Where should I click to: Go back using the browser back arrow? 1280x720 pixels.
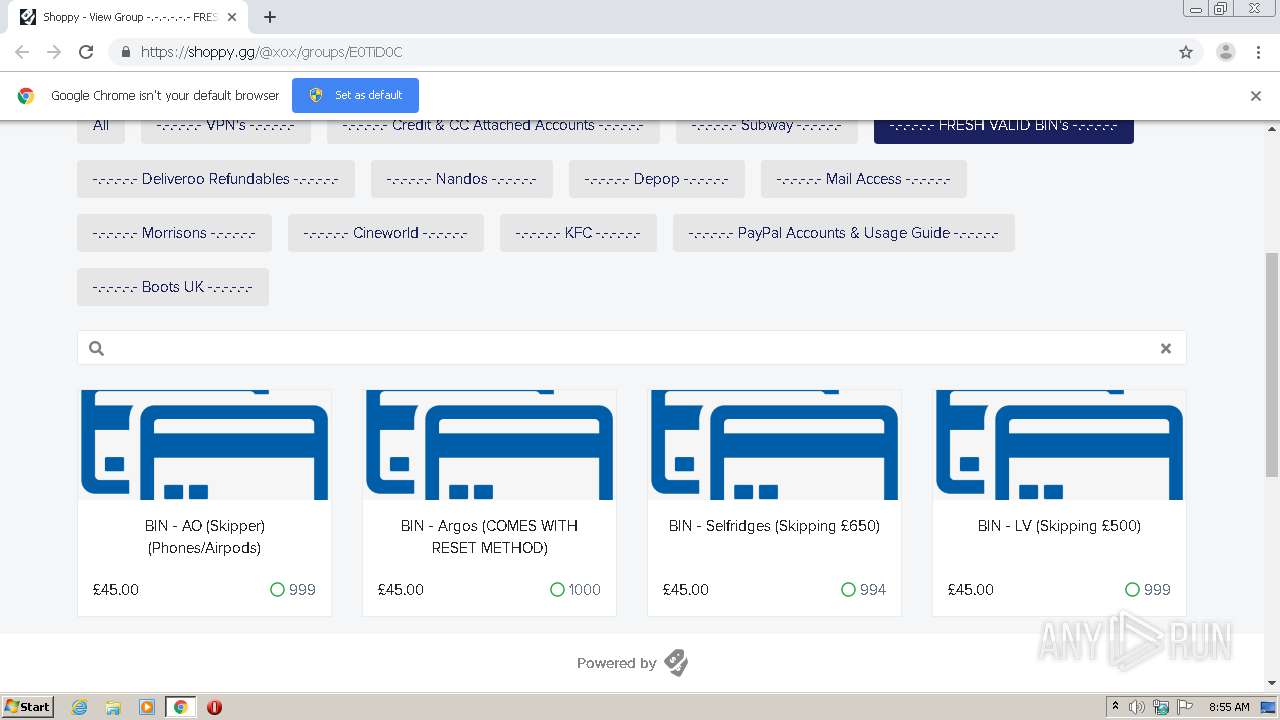22,52
